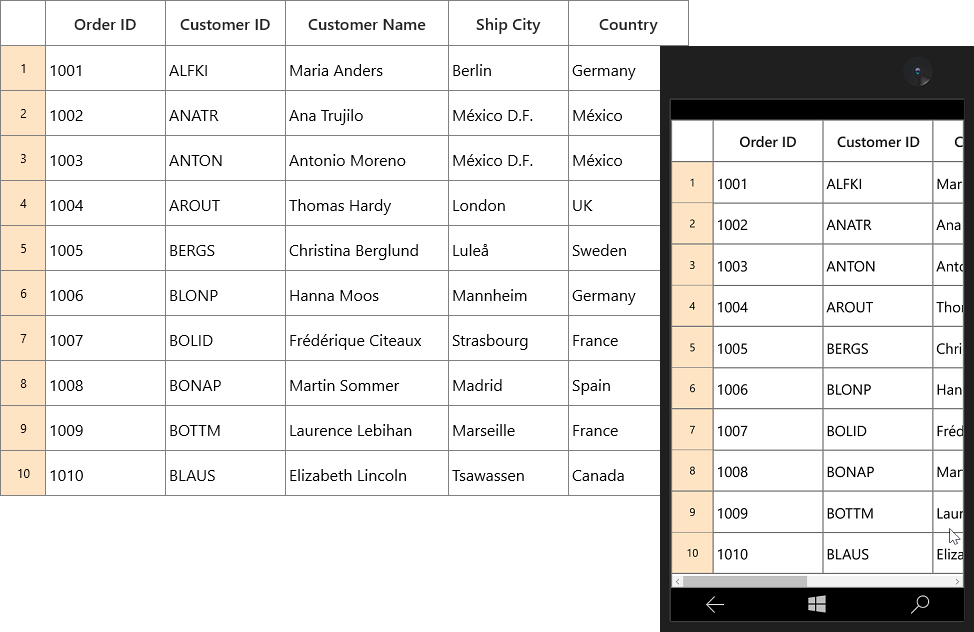Select row header 10 in the desktop grid
Screen dimensions: 974x632
click(23, 474)
